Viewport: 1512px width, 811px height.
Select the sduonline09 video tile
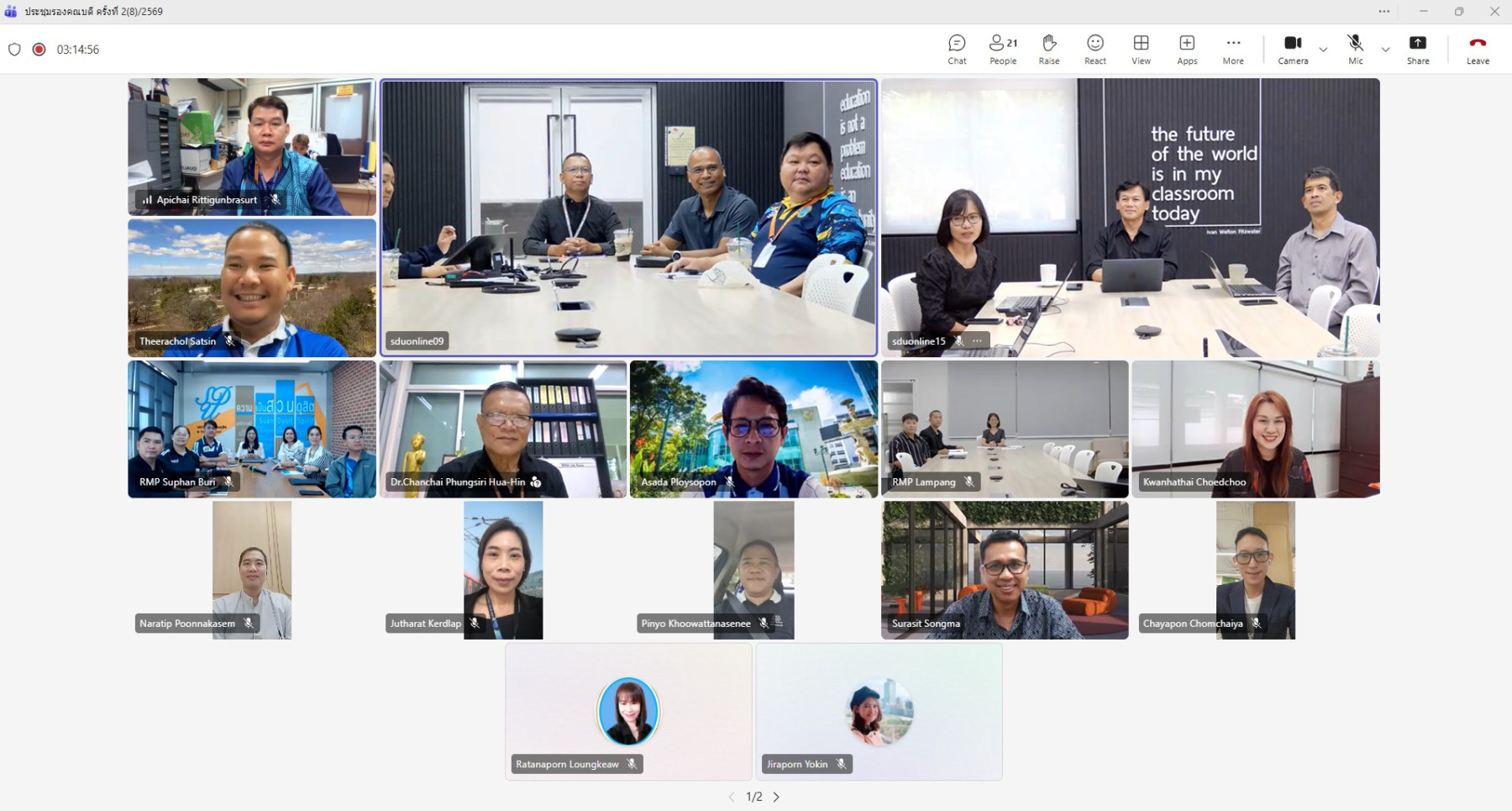pos(628,218)
